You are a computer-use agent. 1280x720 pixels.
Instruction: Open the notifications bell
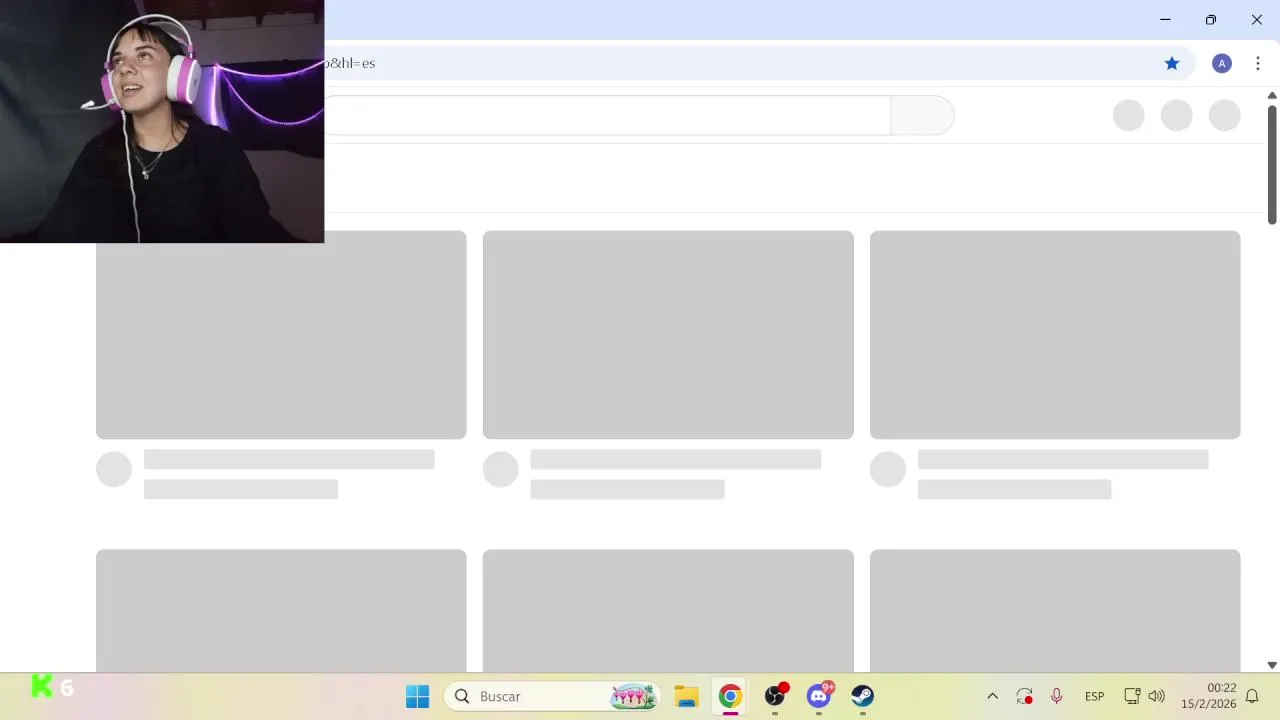point(1252,696)
